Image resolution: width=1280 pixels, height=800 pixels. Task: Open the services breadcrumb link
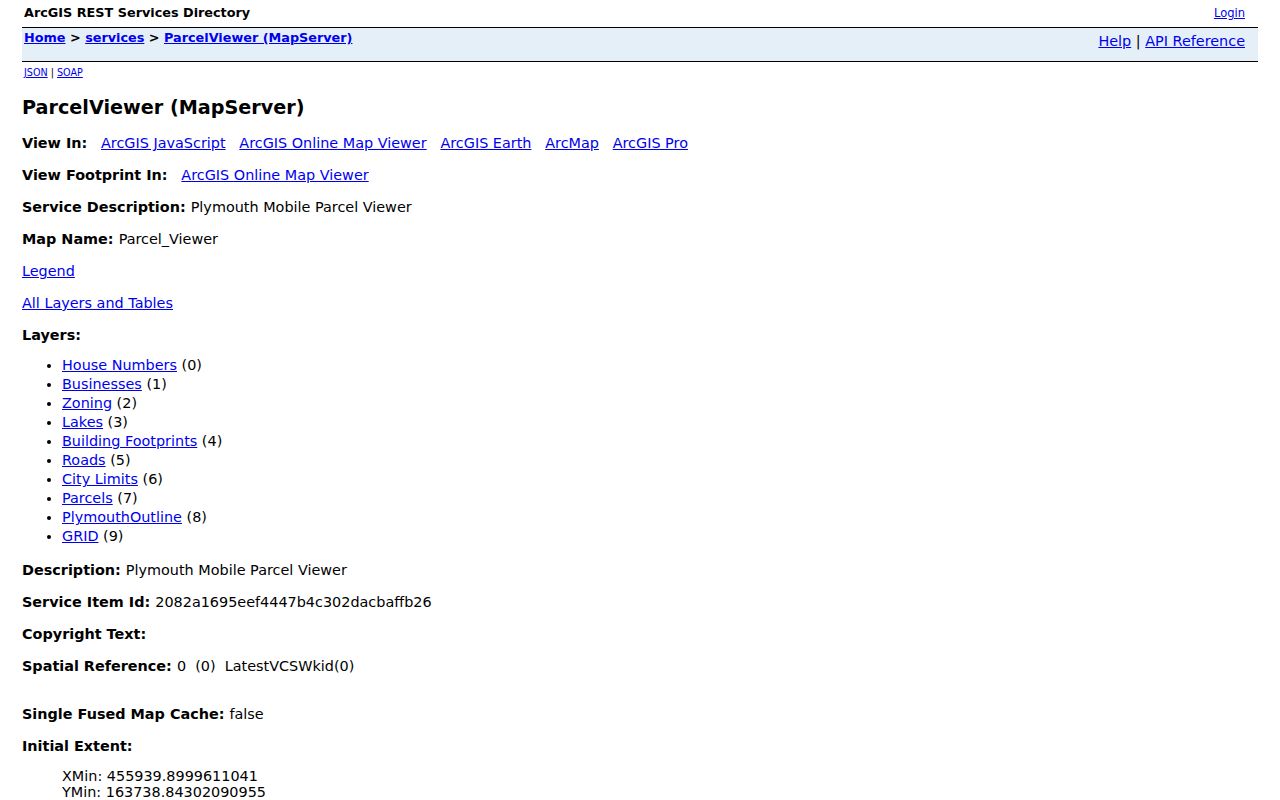click(114, 38)
